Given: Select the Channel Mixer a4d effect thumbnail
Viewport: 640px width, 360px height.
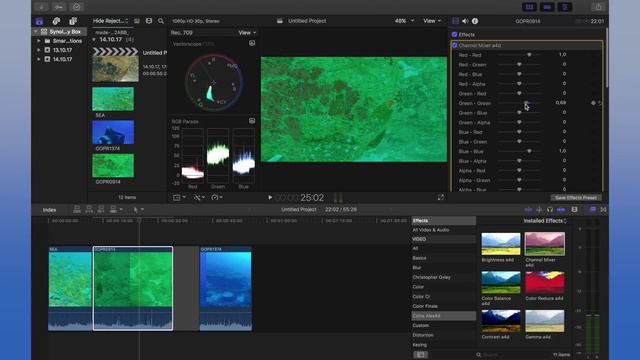Looking at the screenshot, I should click(544, 244).
